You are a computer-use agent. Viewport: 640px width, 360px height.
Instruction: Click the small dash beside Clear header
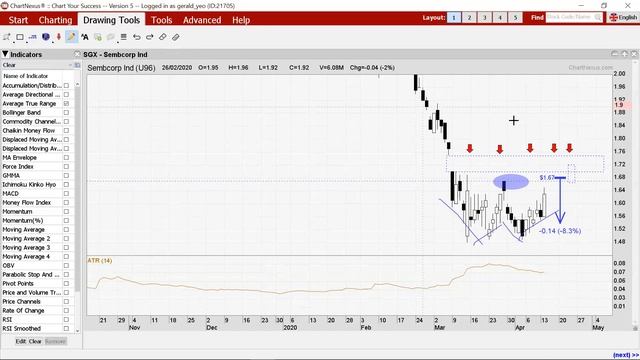(x=70, y=65)
